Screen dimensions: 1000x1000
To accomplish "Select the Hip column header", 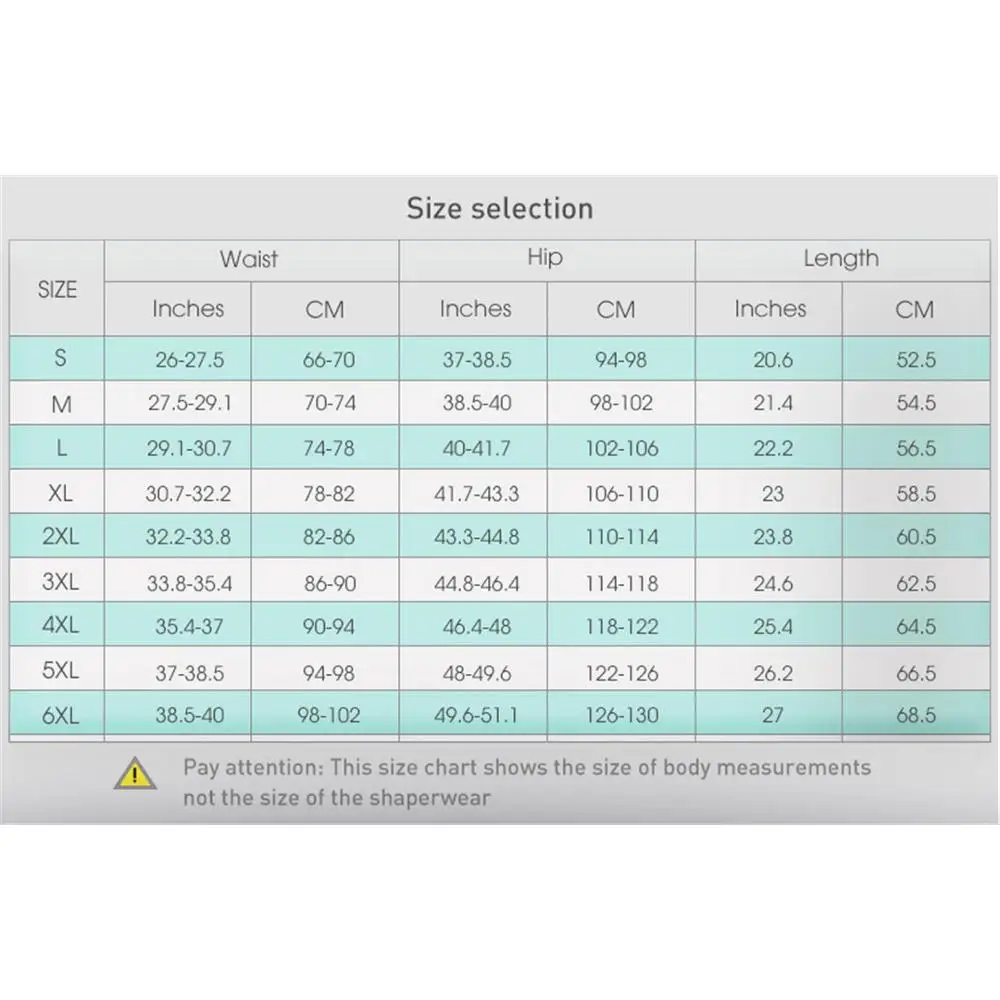I will point(545,258).
